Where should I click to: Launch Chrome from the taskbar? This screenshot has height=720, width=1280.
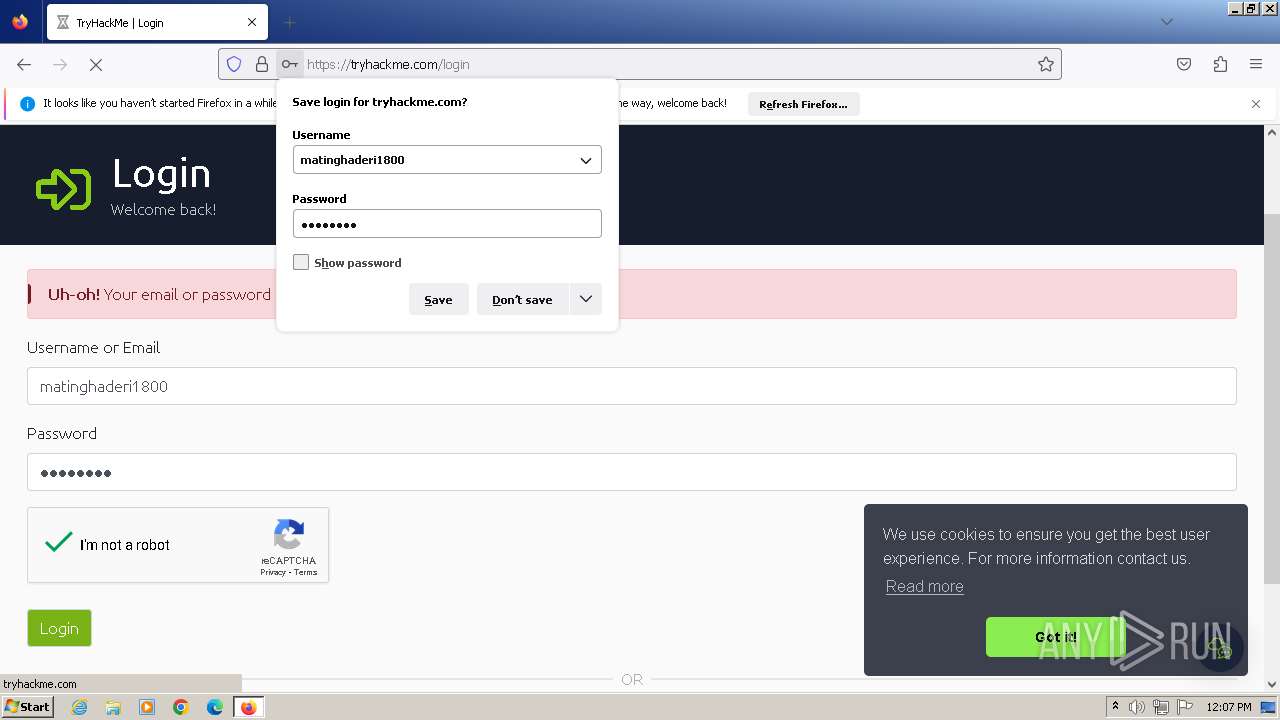pos(181,707)
